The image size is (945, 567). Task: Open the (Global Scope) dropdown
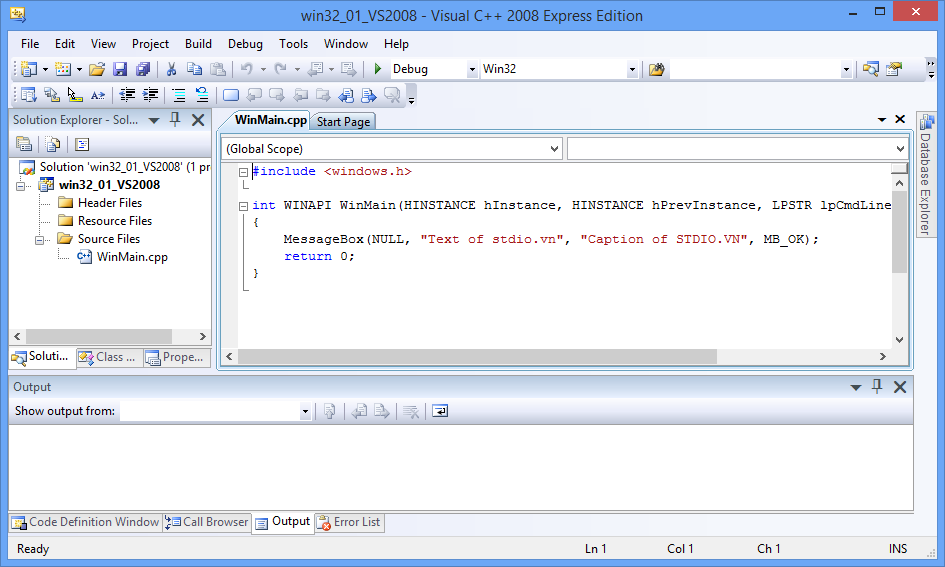click(x=554, y=148)
